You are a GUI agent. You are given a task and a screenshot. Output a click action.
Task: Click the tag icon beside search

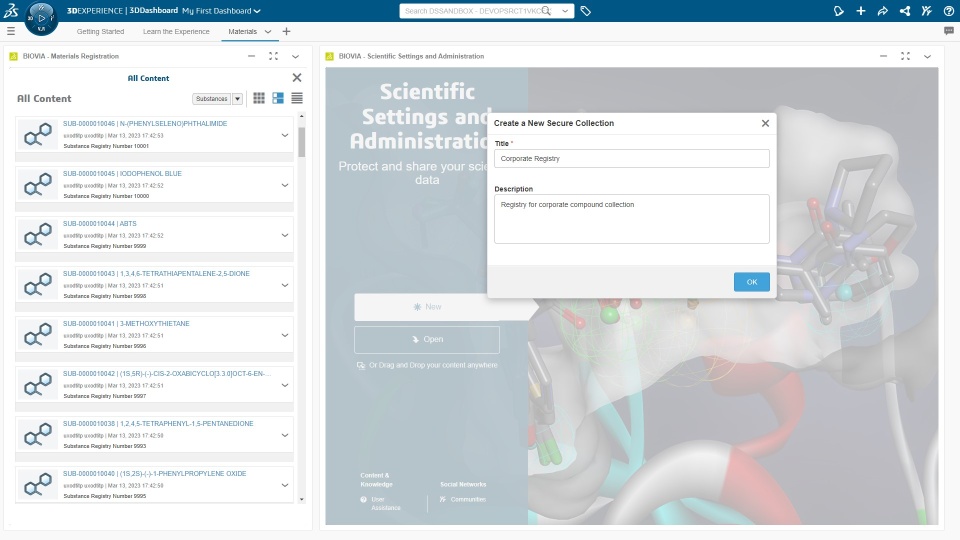pyautogui.click(x=585, y=11)
